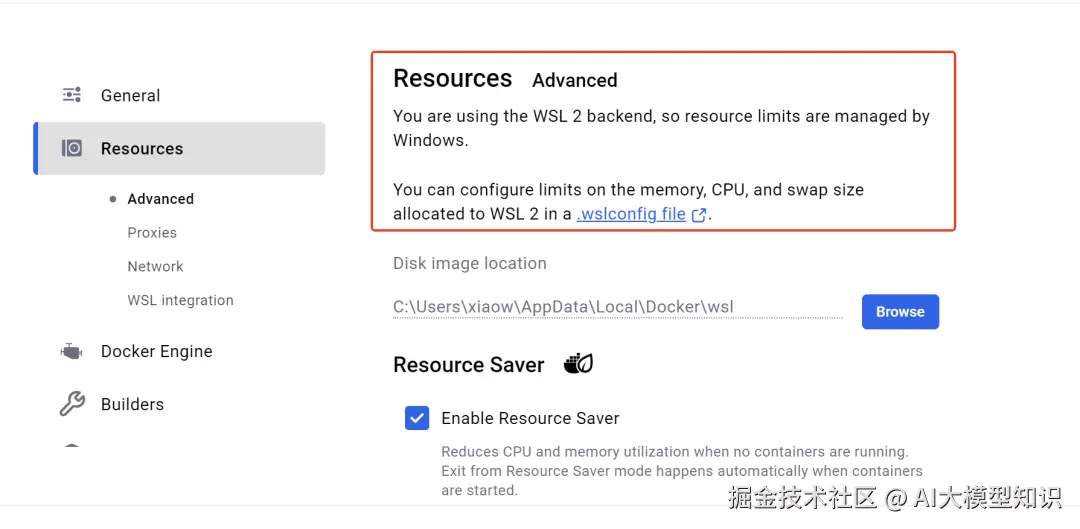The image size is (1080, 529).
Task: Select the Resources label in sidebar
Action: [x=142, y=149]
